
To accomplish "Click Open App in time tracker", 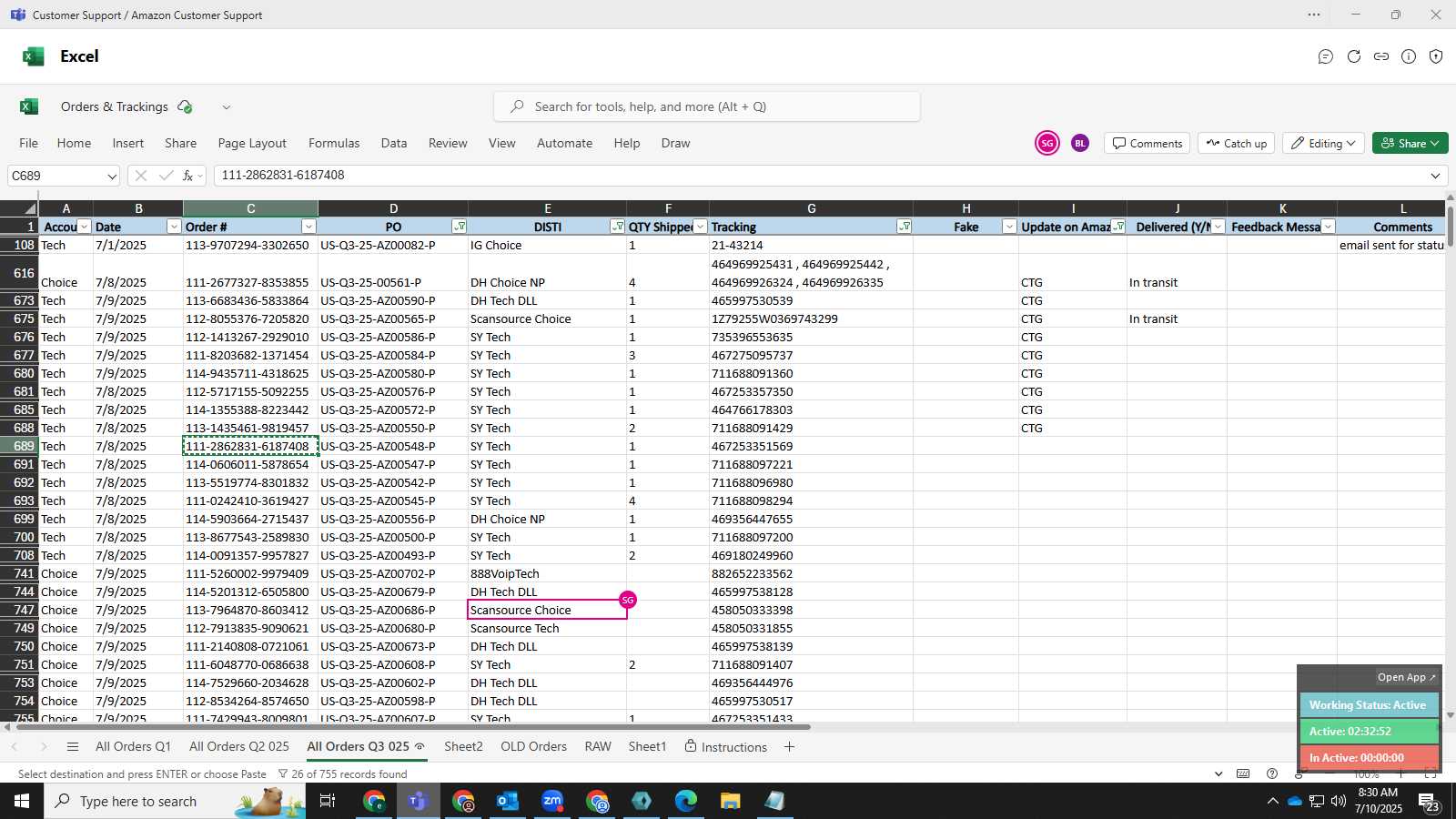I will (x=1406, y=677).
